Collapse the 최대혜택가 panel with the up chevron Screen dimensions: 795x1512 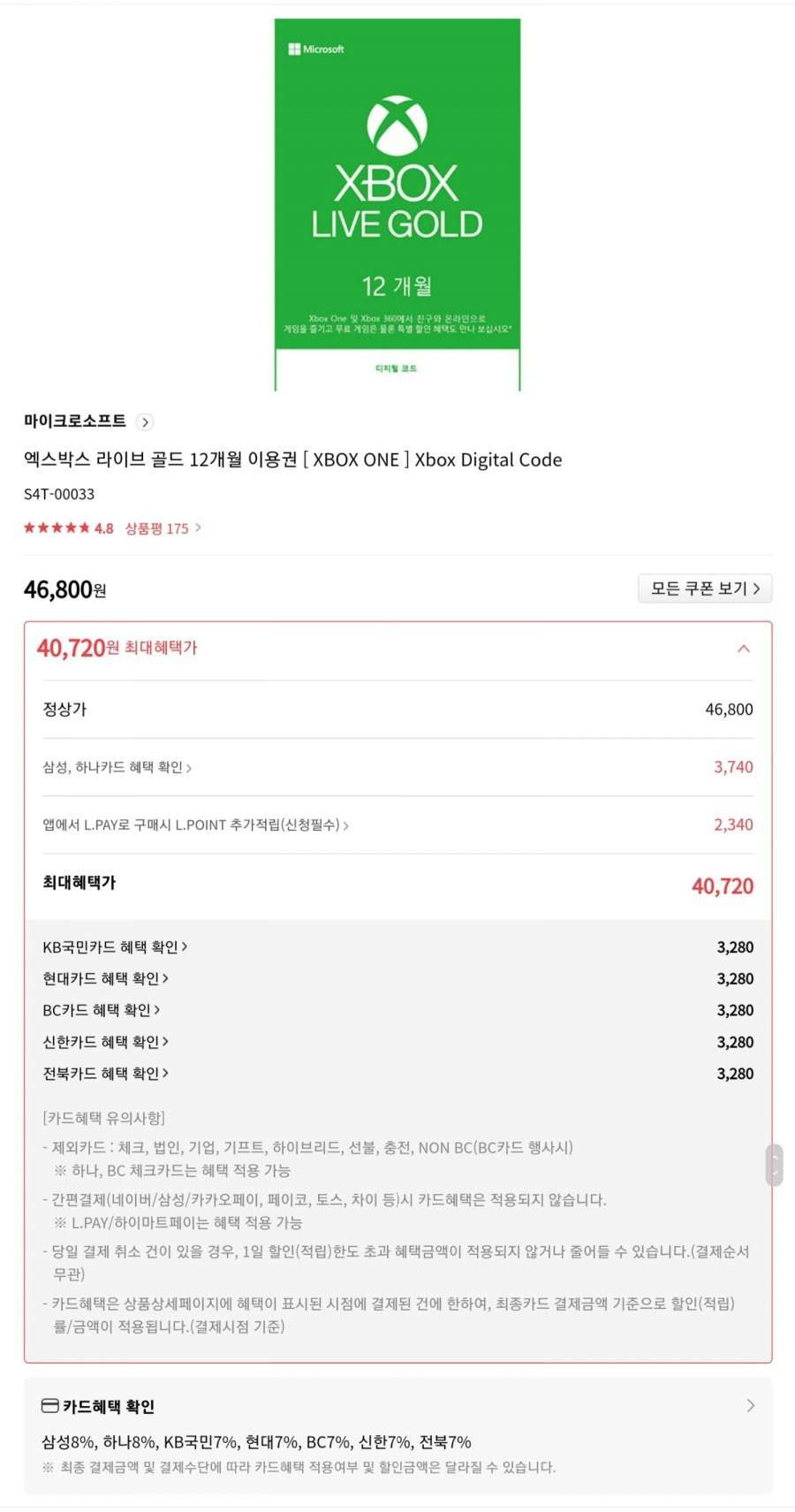[x=744, y=649]
